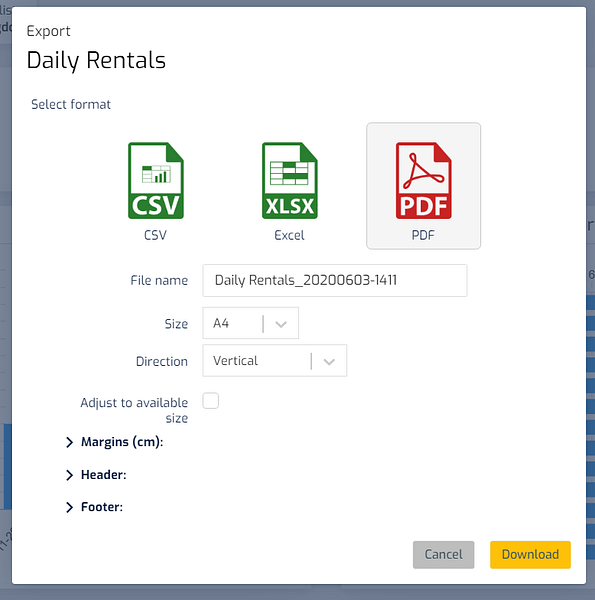The image size is (595, 600).
Task: Expand the Header section
Action: point(96,475)
